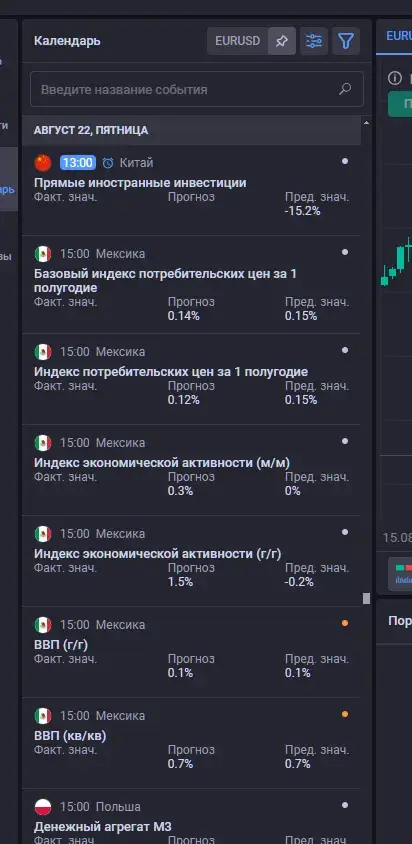This screenshot has height=844, width=412.
Task: Click the pin icon next to EURUSD
Action: pos(282,41)
